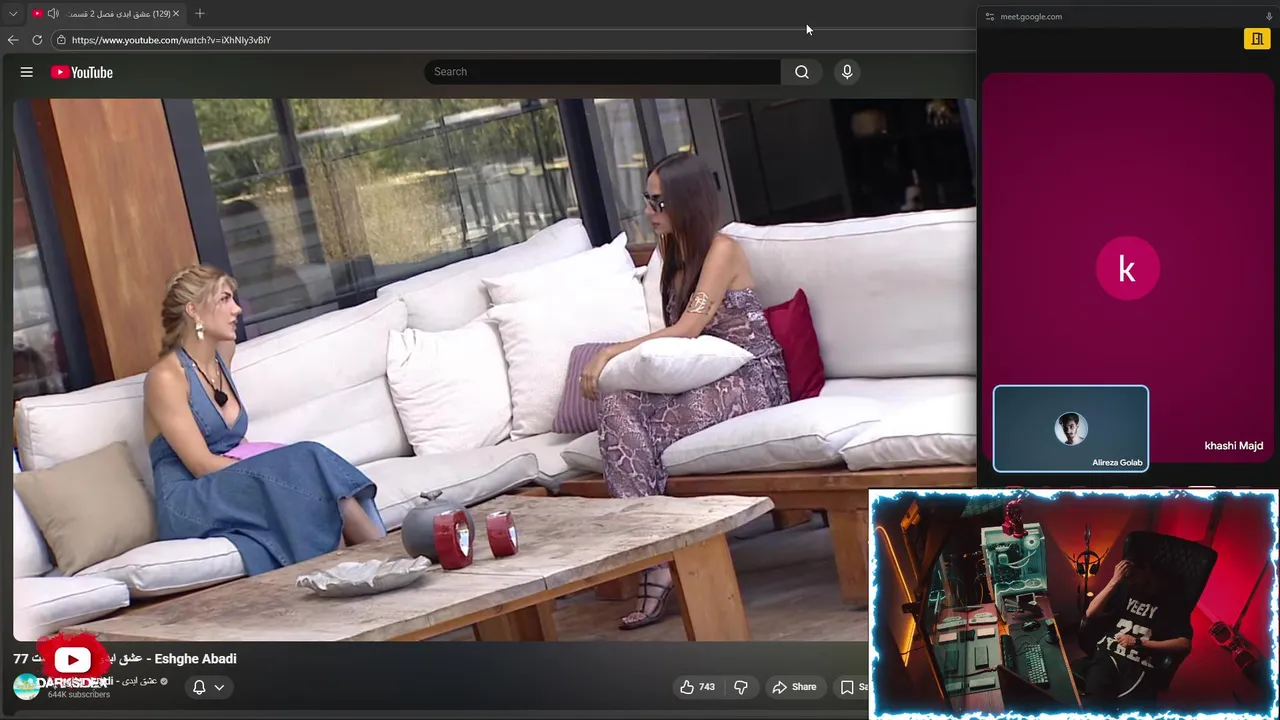Click the Eshghe Abadi video title

click(x=125, y=658)
